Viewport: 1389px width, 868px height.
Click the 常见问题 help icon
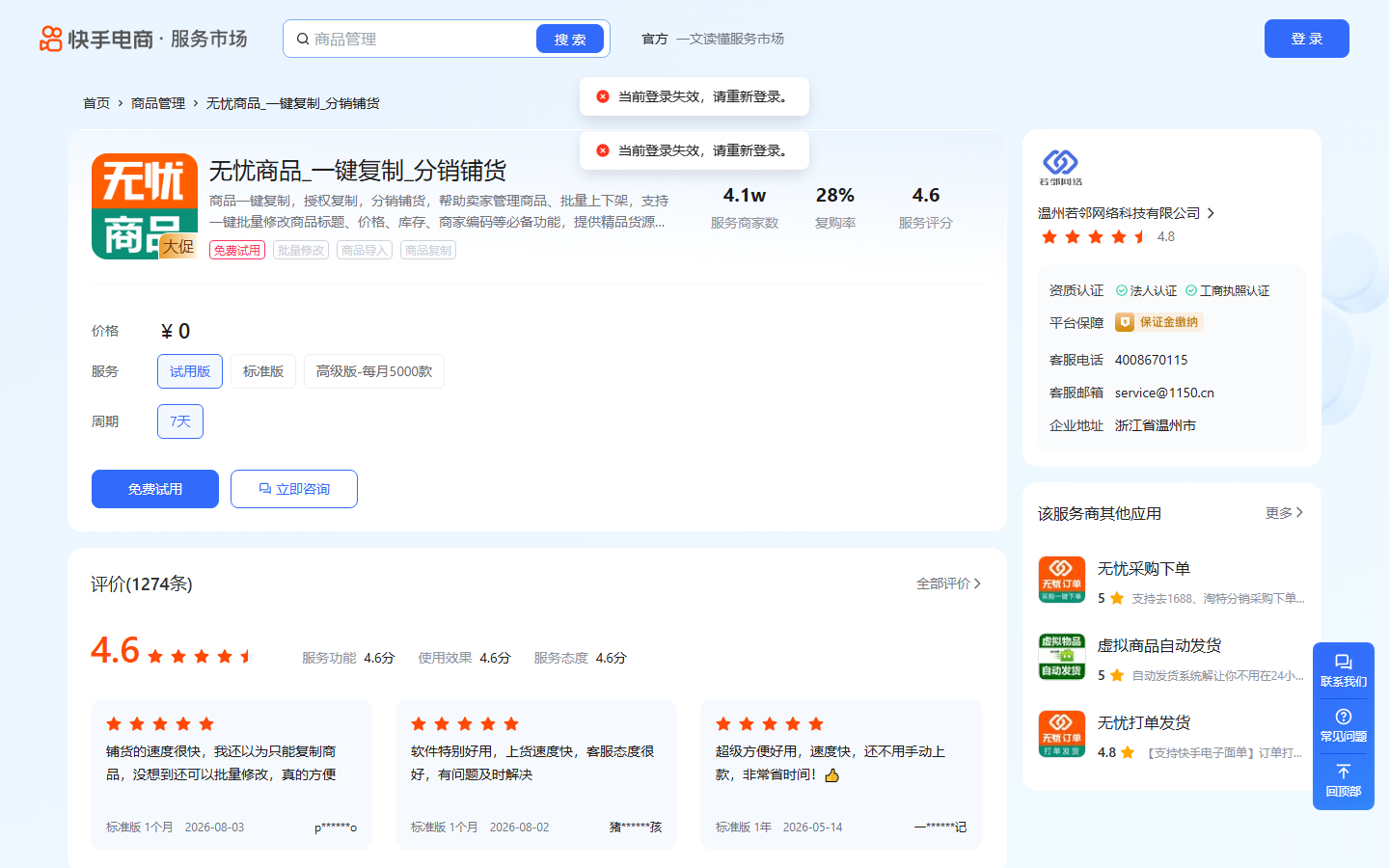[1344, 717]
